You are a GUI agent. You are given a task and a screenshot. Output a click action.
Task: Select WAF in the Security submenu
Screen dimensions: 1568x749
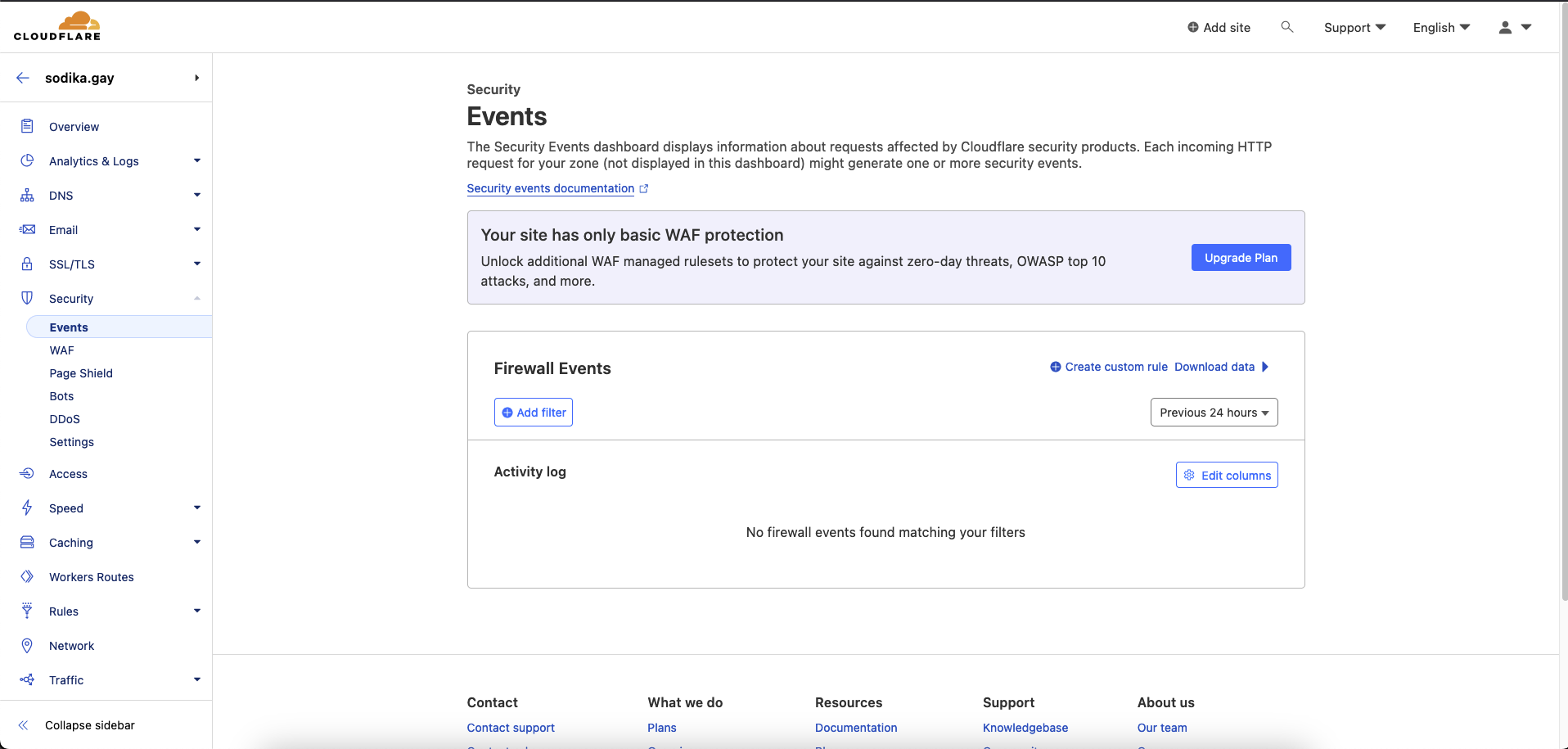pyautogui.click(x=62, y=350)
